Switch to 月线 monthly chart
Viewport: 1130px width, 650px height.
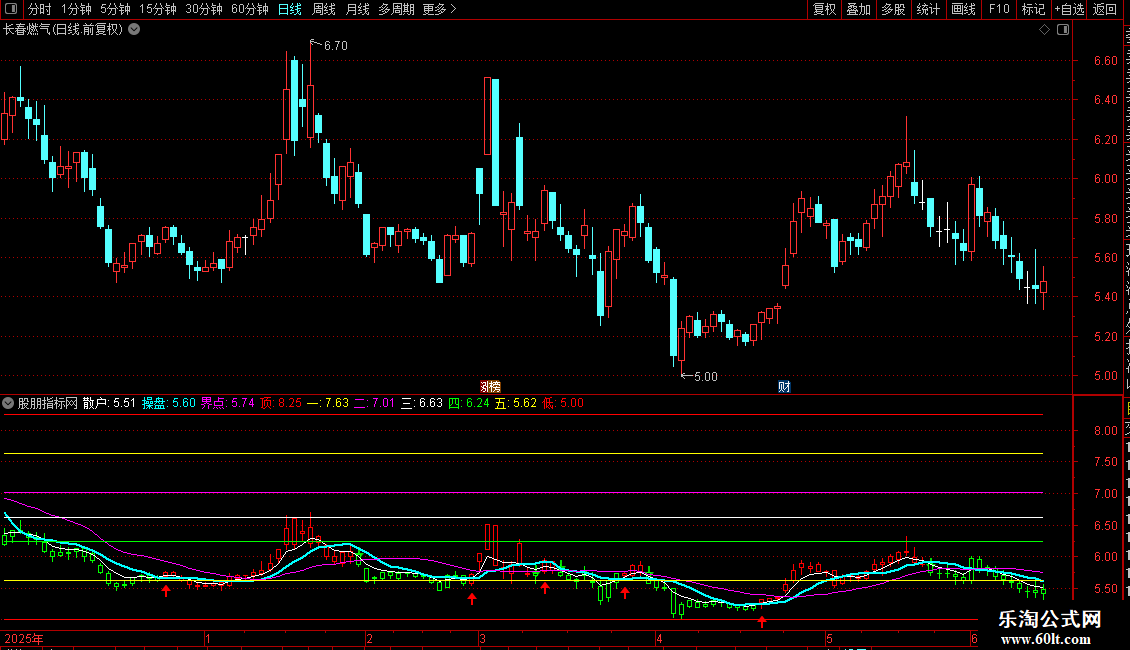357,9
